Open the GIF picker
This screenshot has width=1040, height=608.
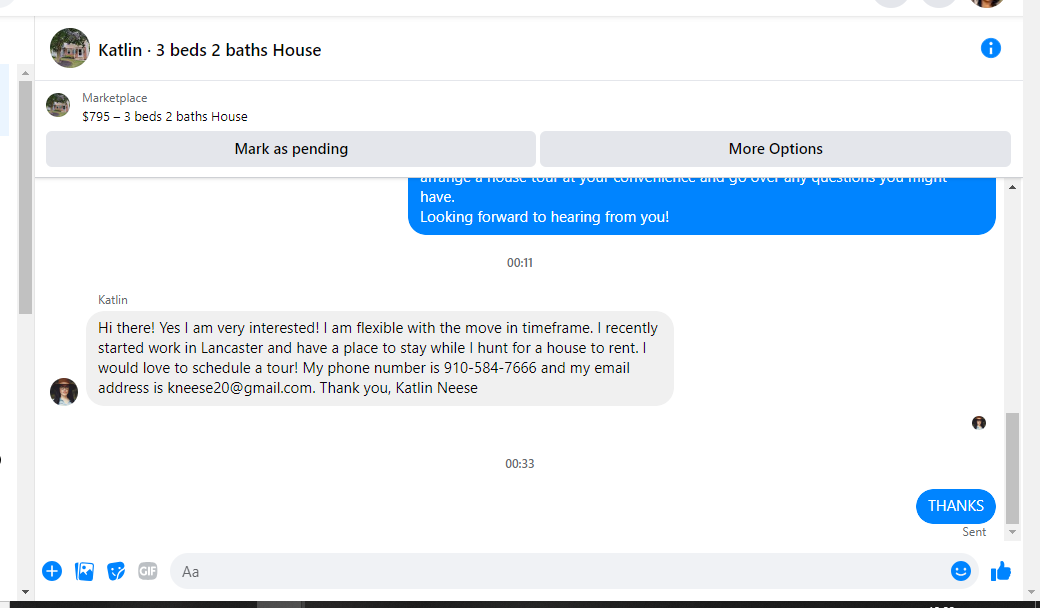click(x=148, y=571)
